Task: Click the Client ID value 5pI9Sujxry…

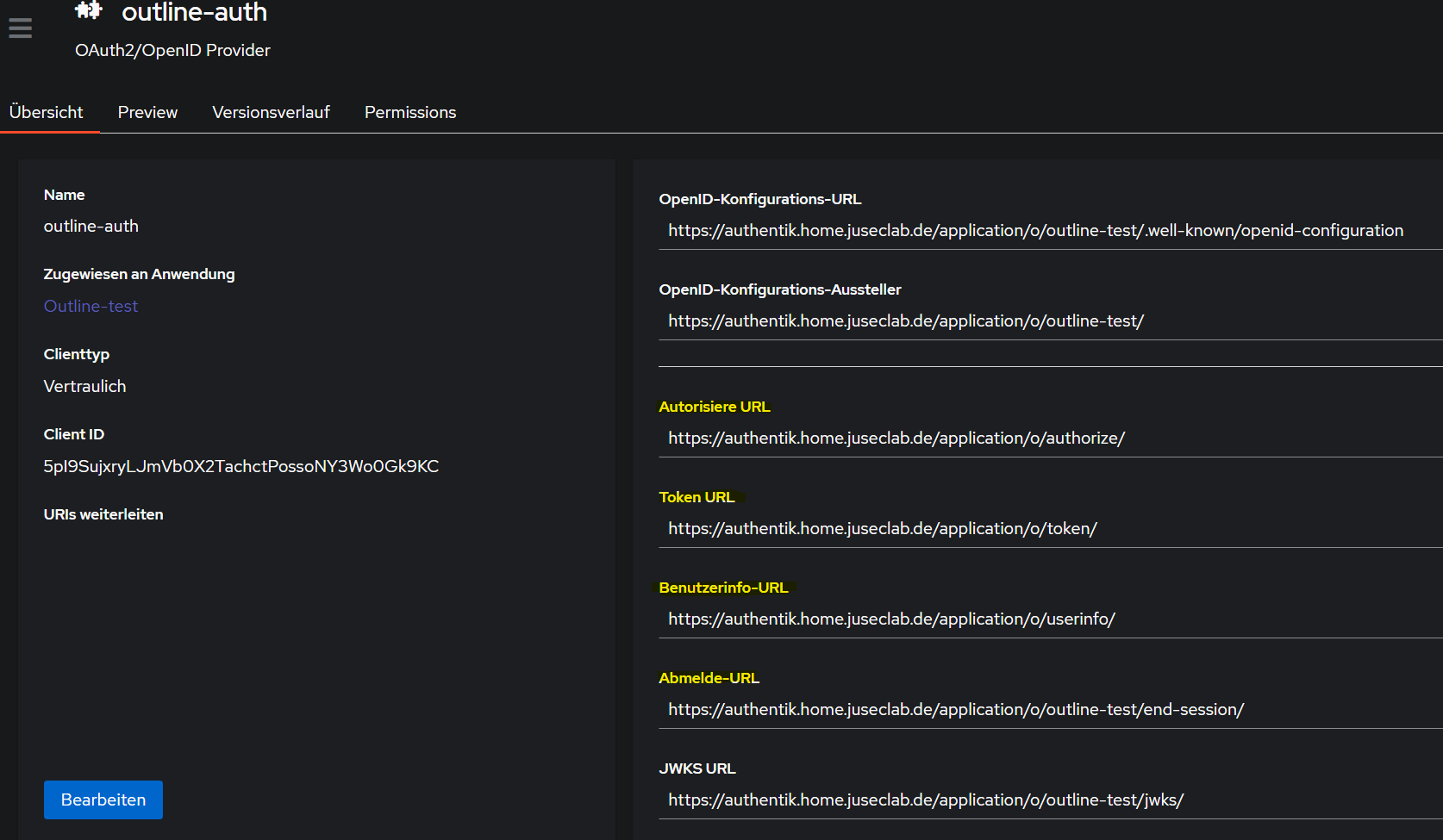Action: coord(241,466)
